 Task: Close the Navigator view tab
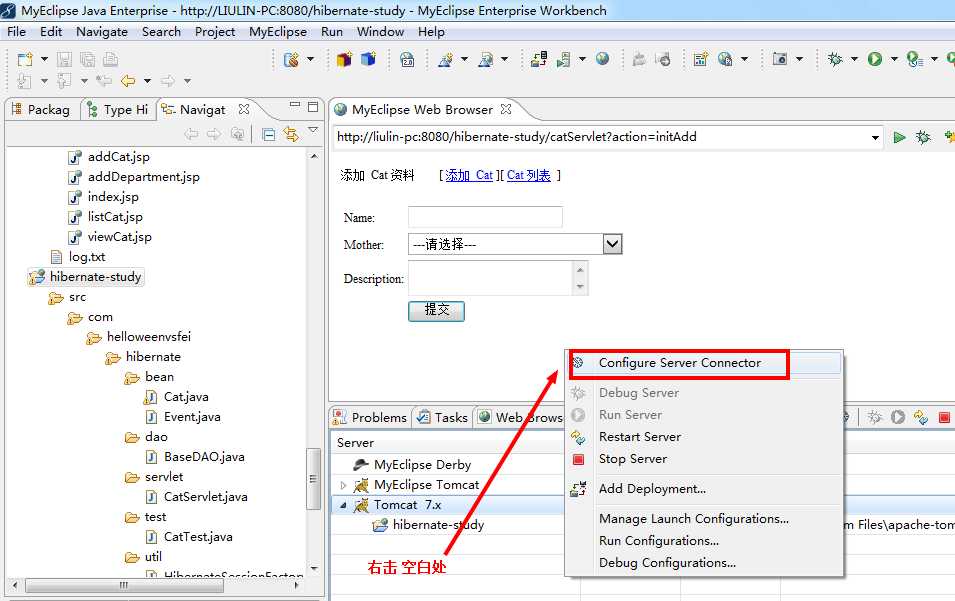tap(244, 109)
